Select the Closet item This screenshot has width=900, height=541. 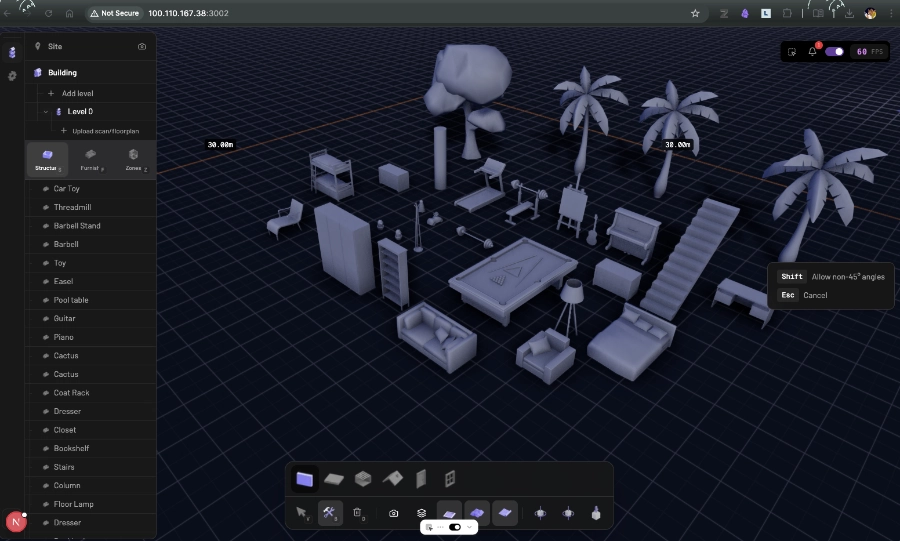pos(91,430)
